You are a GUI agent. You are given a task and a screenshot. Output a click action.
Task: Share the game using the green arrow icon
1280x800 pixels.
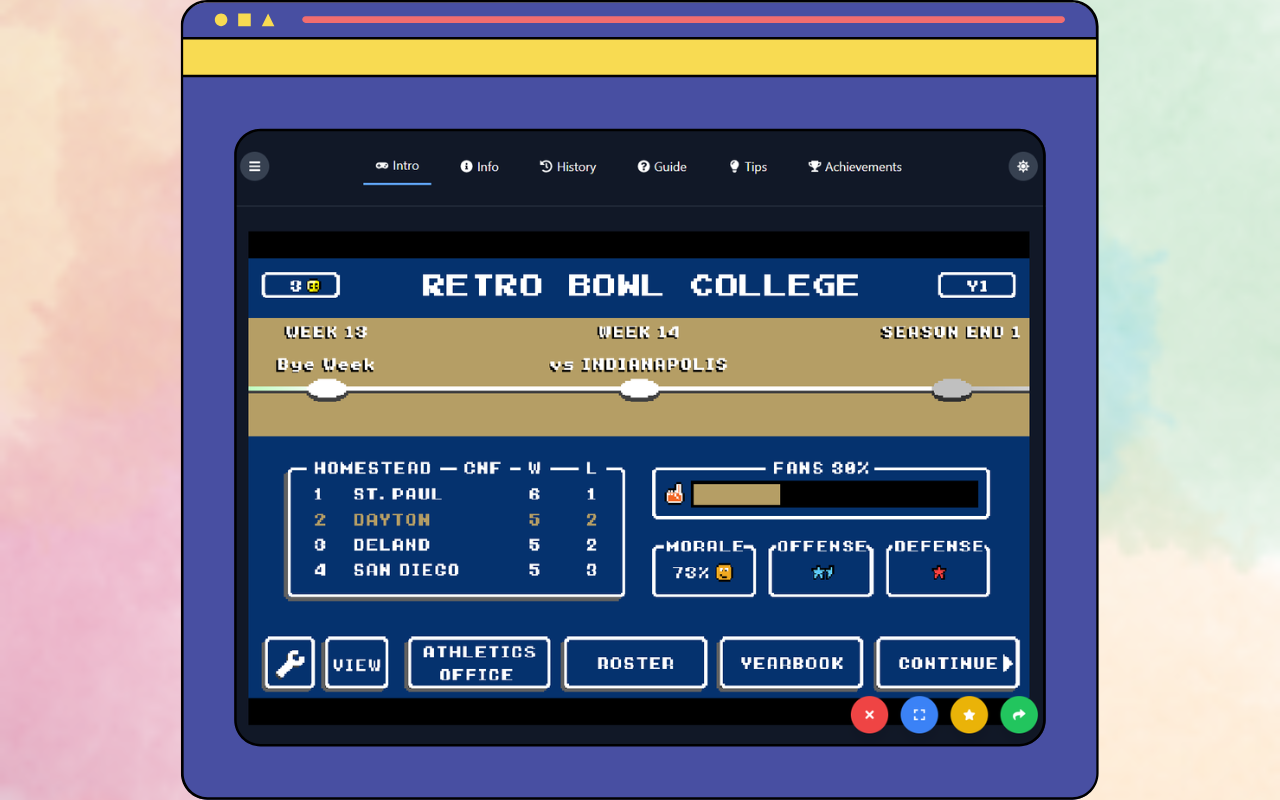click(1019, 715)
